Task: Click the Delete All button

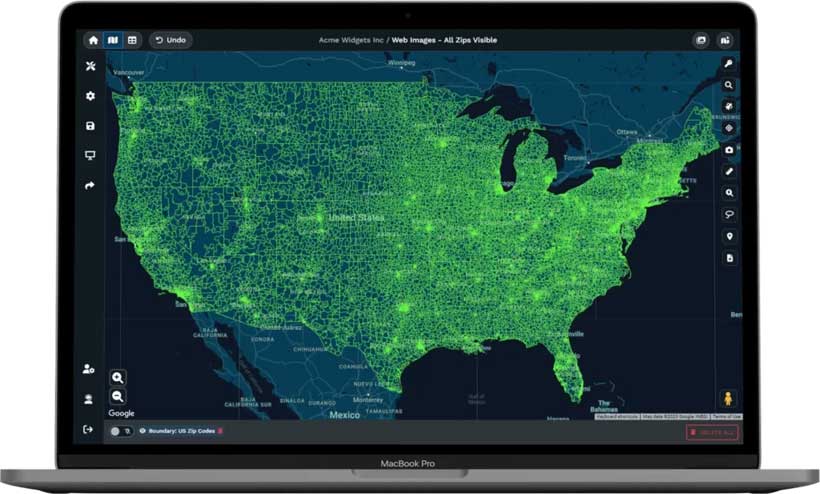Action: [712, 432]
